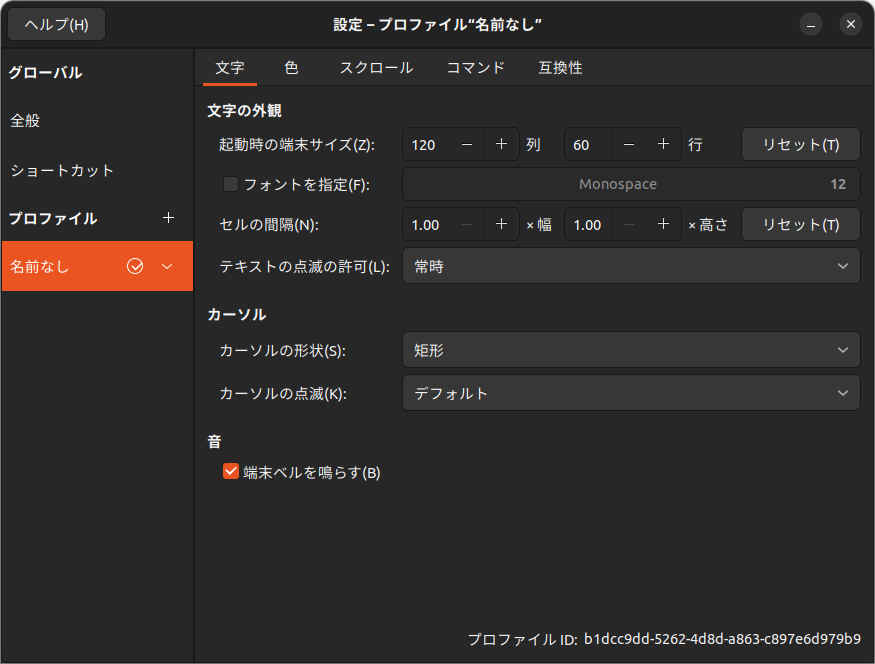Add a new profile with plus icon
Screen dimensions: 875x664
click(x=168, y=218)
